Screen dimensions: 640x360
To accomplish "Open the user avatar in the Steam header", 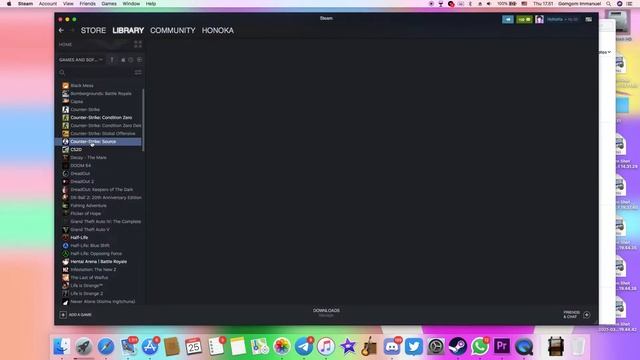I will (x=539, y=19).
